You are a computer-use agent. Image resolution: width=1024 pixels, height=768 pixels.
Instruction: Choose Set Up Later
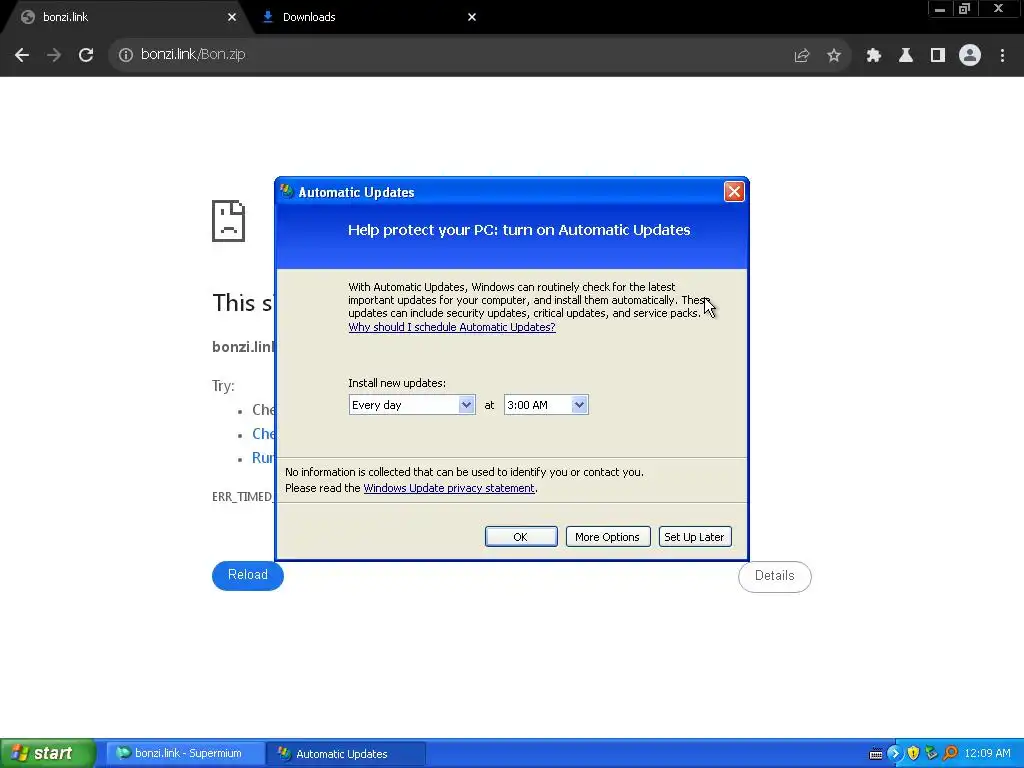click(x=694, y=537)
